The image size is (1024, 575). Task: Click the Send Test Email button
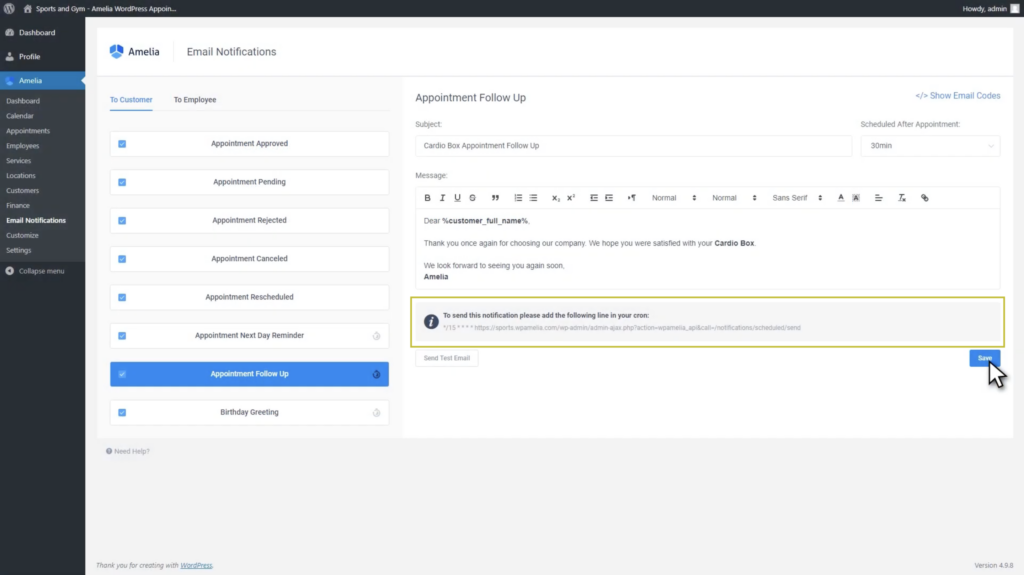447,358
